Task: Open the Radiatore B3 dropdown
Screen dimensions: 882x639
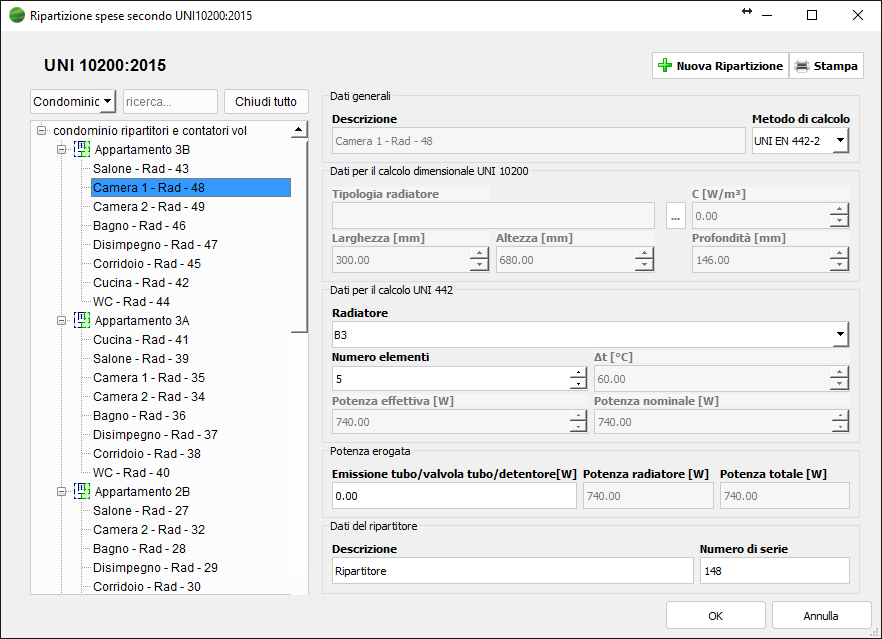Action: (840, 334)
